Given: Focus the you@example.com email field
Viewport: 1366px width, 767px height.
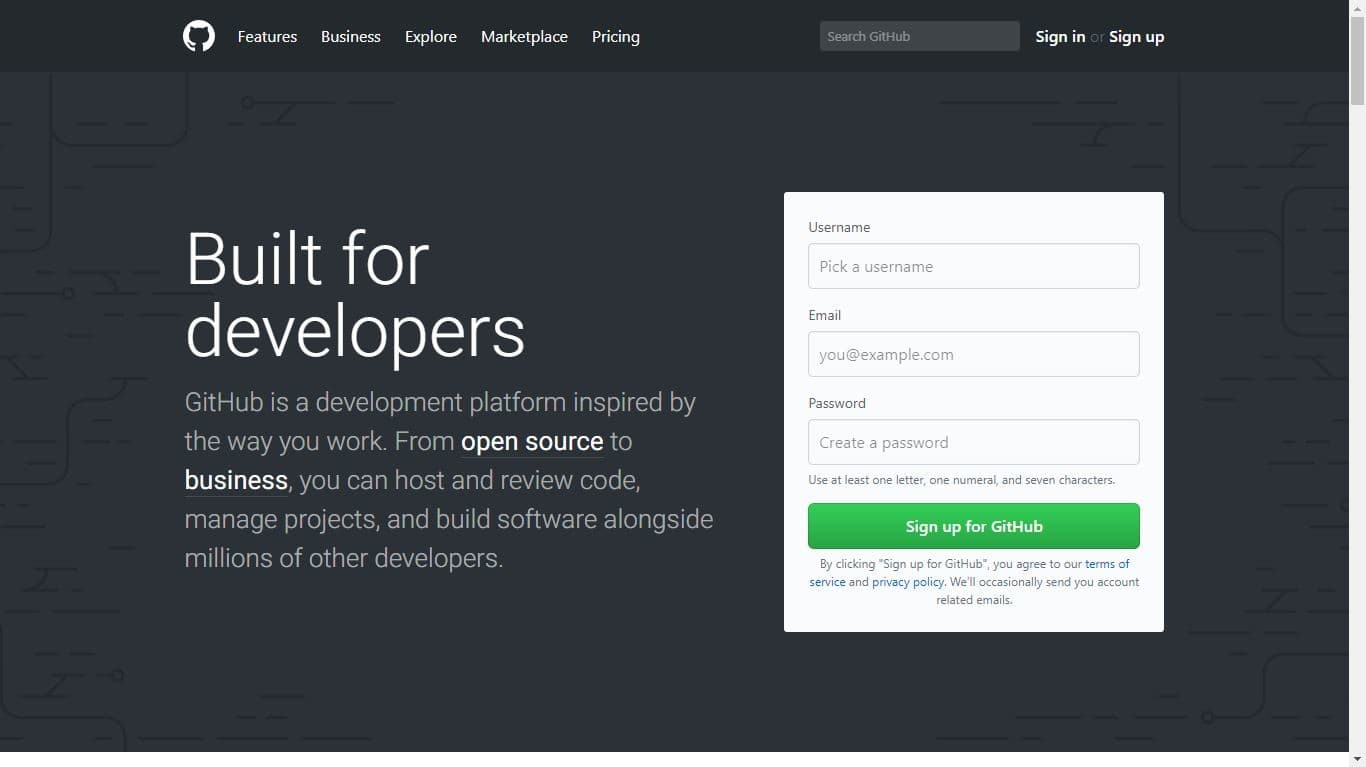Looking at the screenshot, I should 973,354.
